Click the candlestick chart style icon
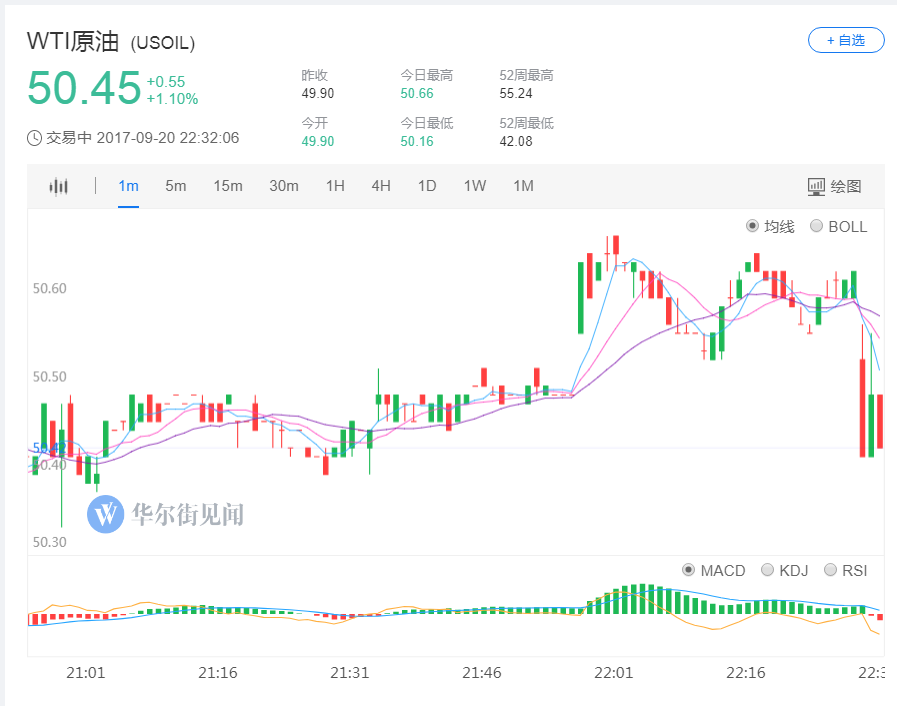Viewport: 897px width, 706px height. (x=57, y=186)
